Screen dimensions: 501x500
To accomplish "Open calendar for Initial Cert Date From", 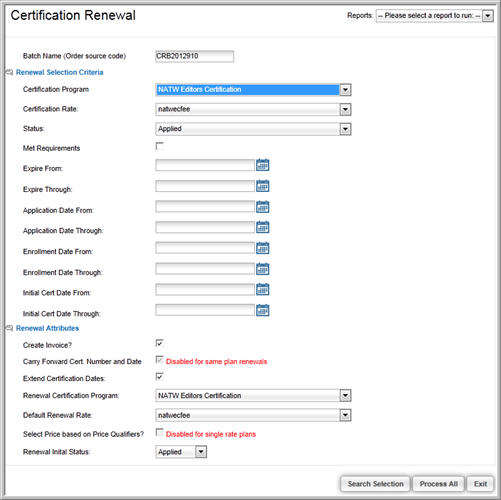I will 263,289.
